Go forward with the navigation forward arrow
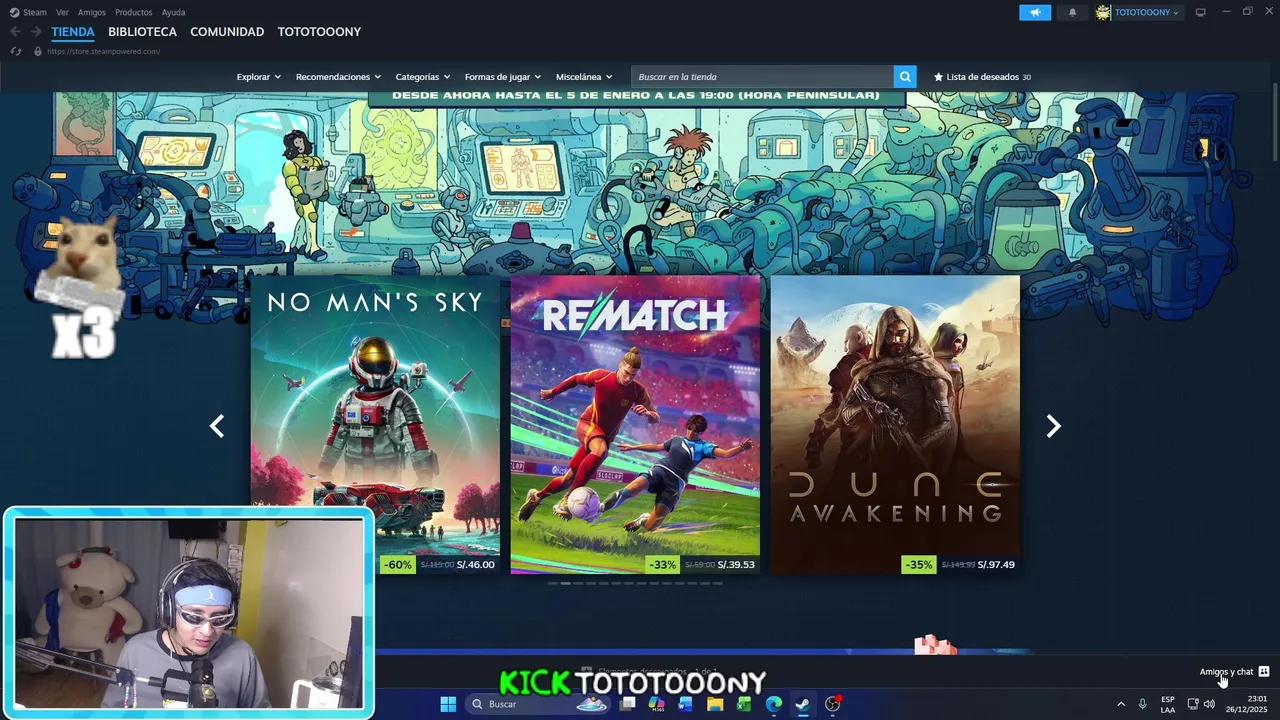The width and height of the screenshot is (1280, 720). [x=36, y=32]
